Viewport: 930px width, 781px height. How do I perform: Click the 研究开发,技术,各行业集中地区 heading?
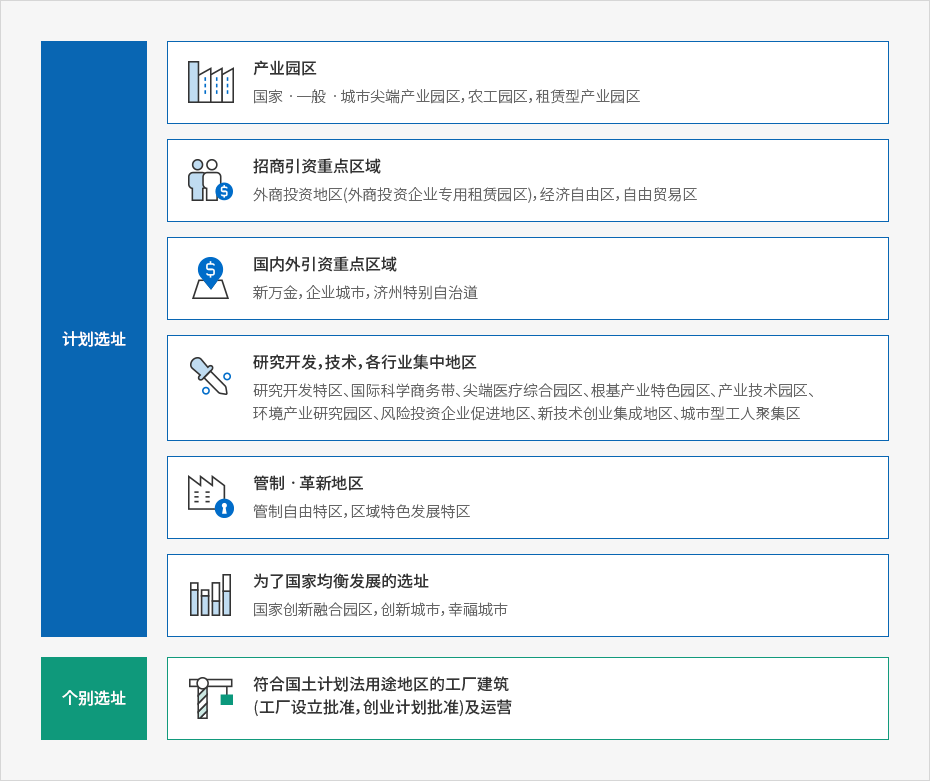(x=365, y=362)
